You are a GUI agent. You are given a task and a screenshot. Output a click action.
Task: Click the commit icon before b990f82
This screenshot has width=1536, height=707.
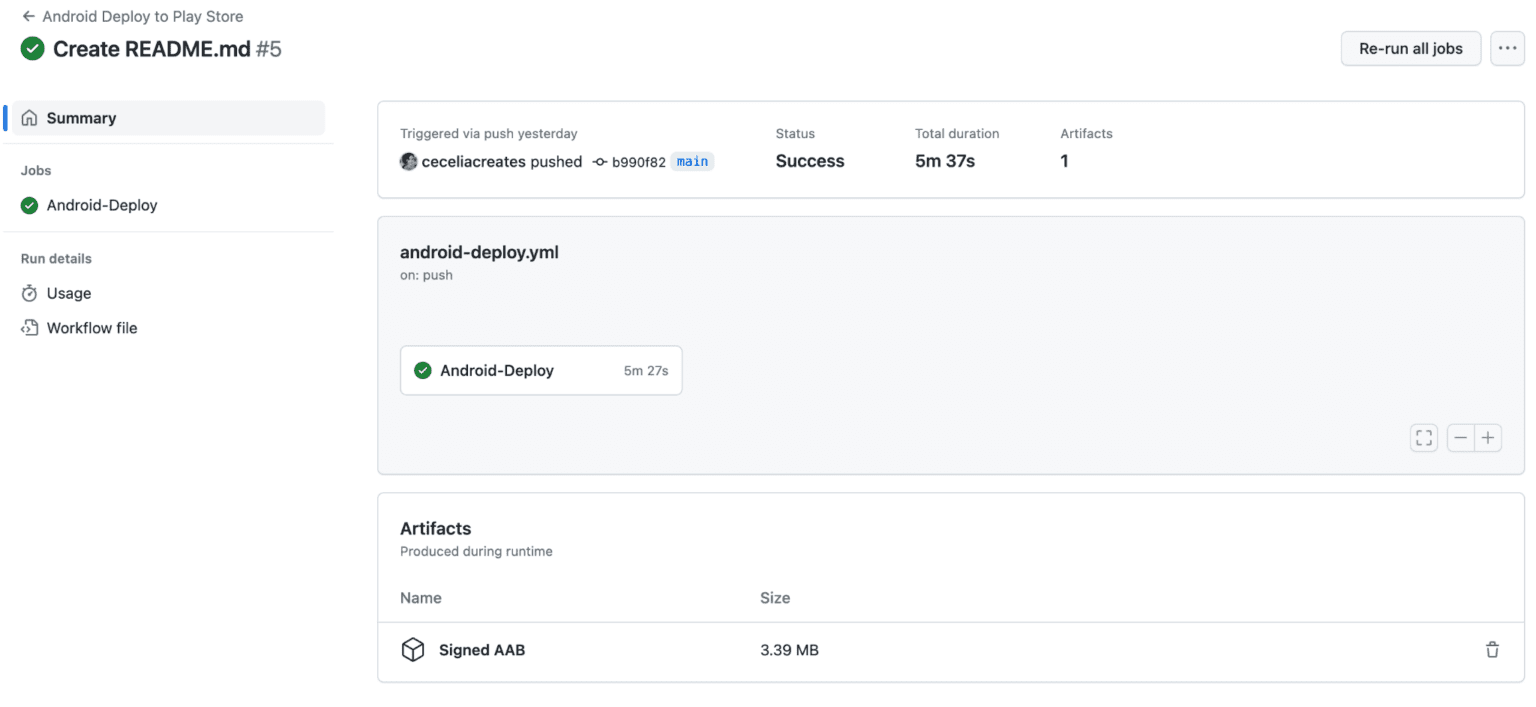click(x=600, y=161)
